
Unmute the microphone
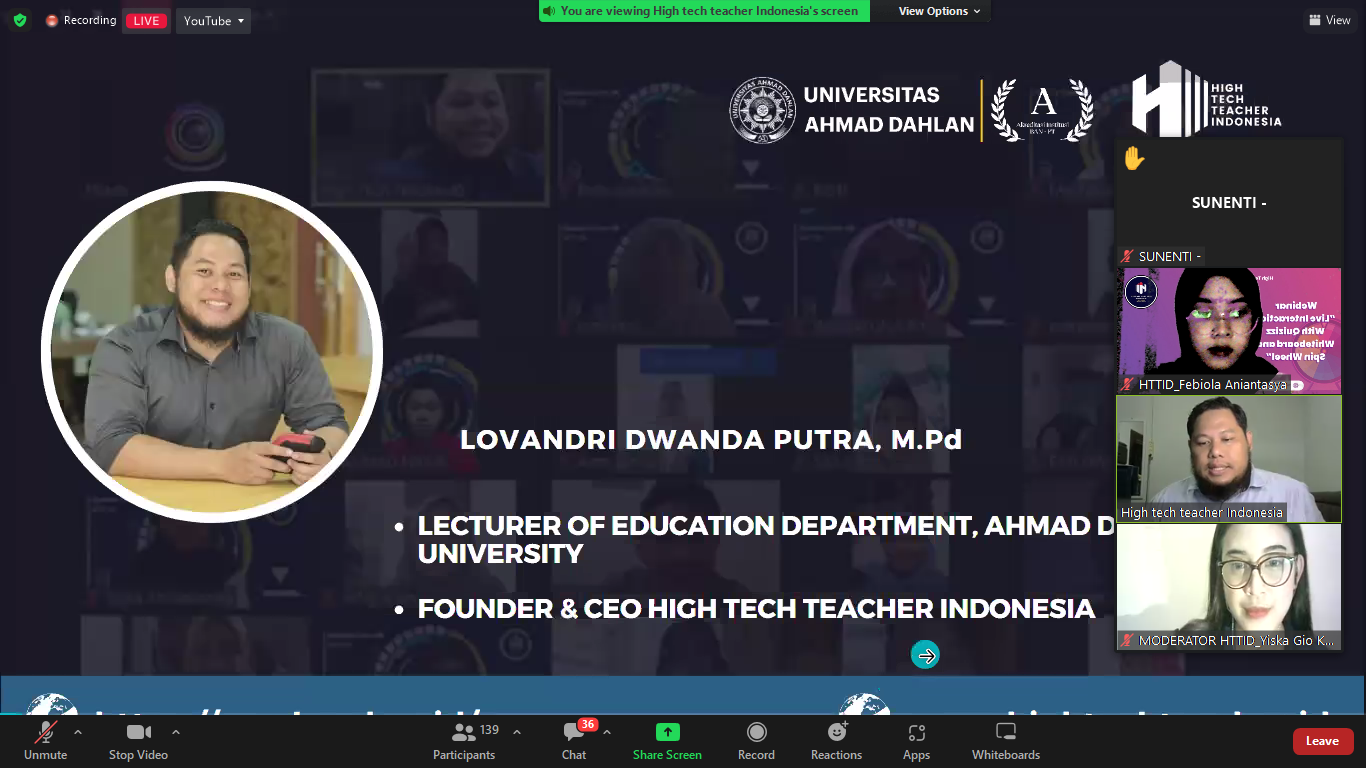coord(46,741)
